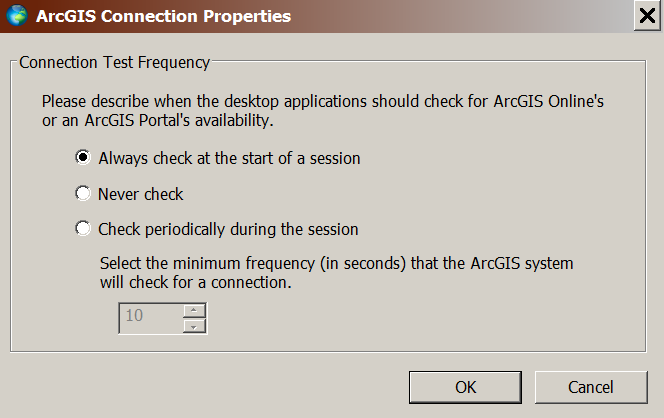Click the 'ArcGIS Connection Properties' title text
The height and width of the screenshot is (418, 664).
(164, 17)
